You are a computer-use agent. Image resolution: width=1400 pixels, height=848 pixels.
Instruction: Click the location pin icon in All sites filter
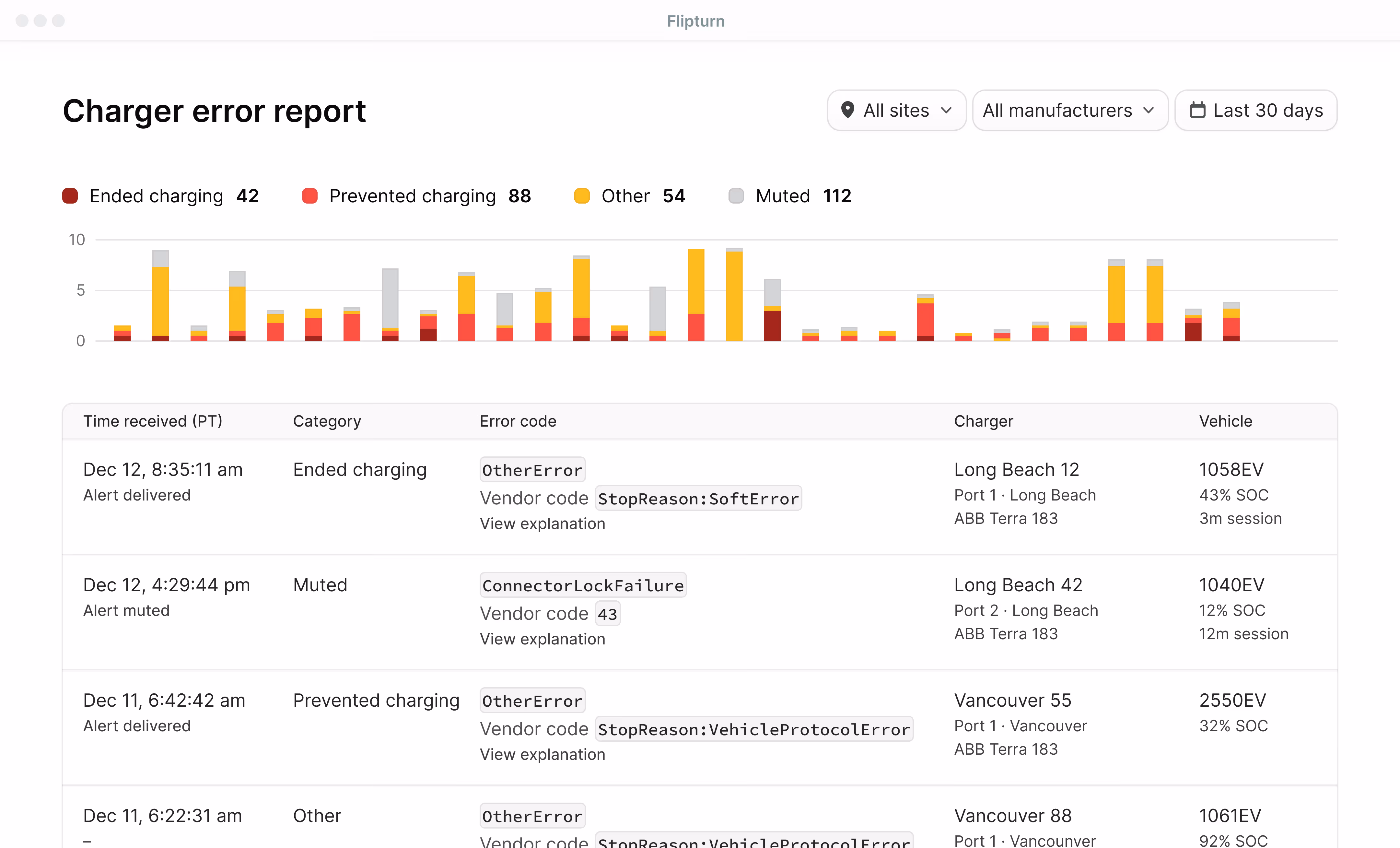click(848, 110)
